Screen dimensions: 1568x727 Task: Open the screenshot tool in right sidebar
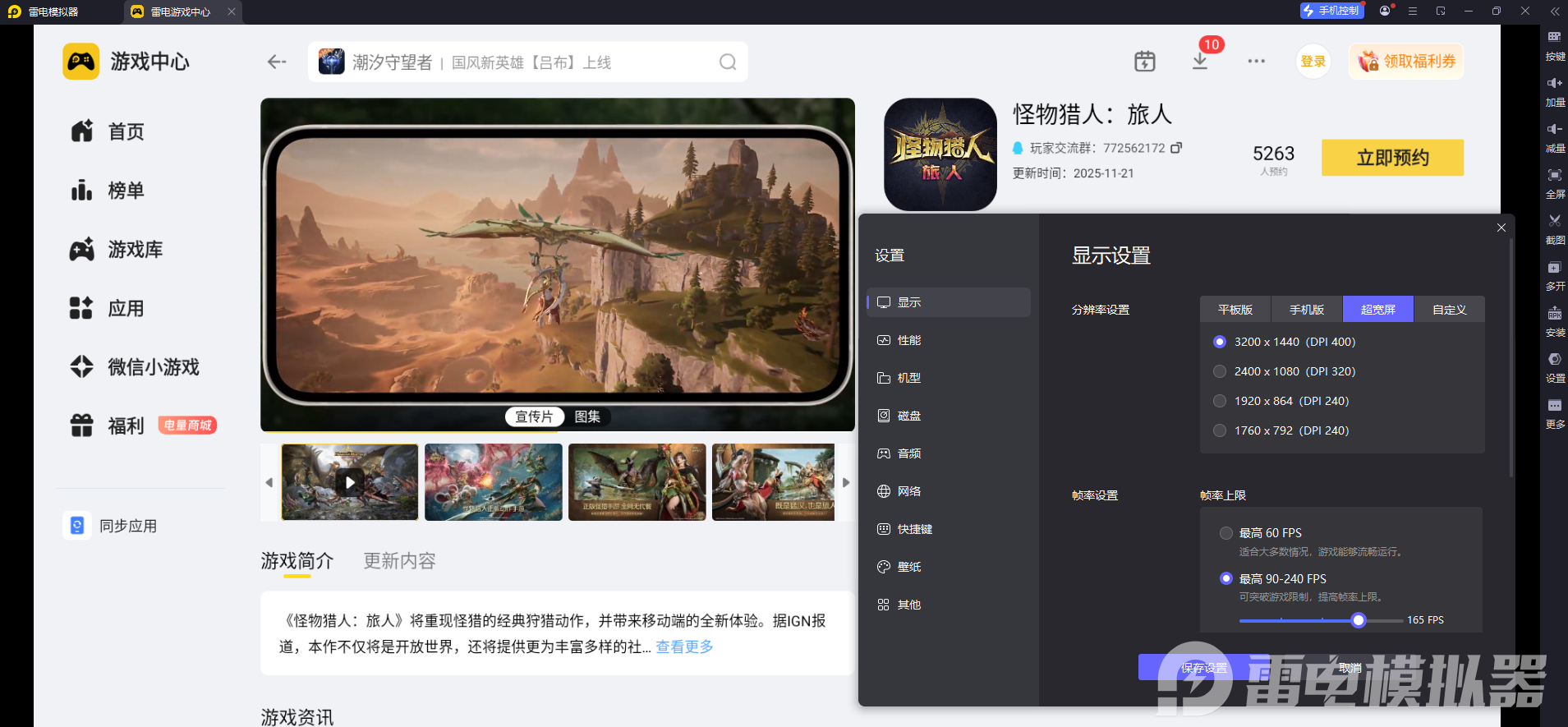pos(1554,228)
